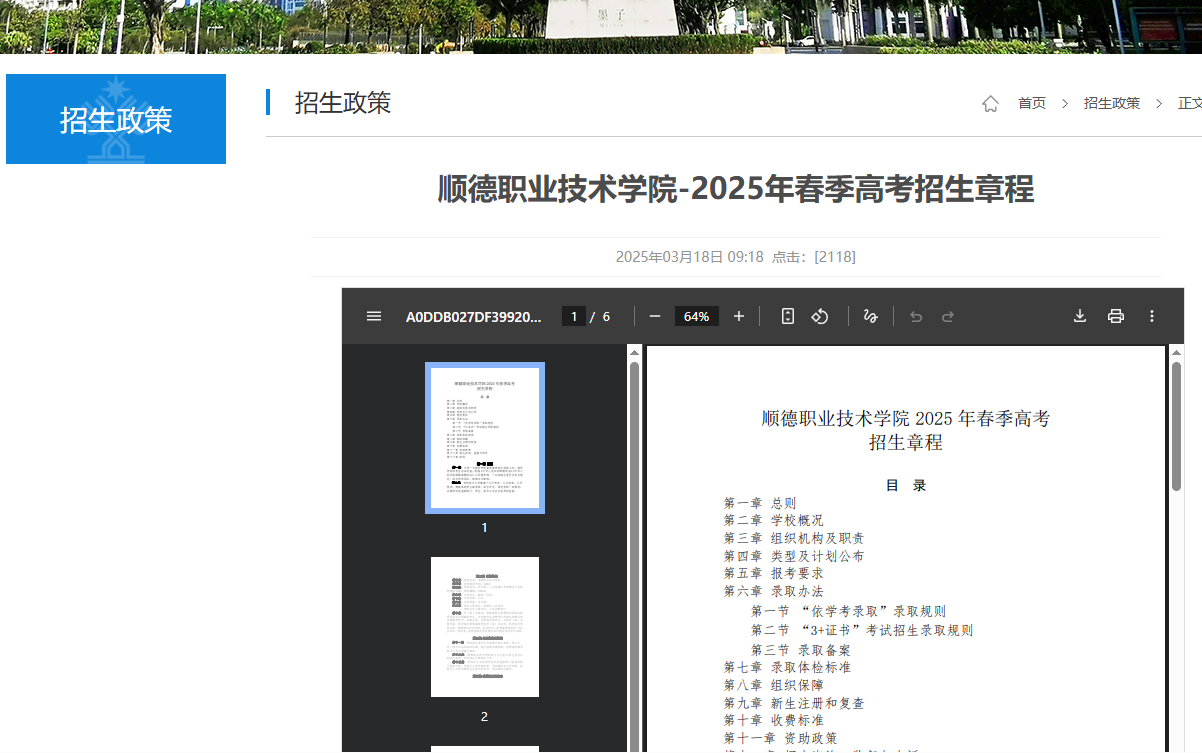Rotate the PDF page counterclockwise
This screenshot has width=1202, height=753.
(x=819, y=315)
